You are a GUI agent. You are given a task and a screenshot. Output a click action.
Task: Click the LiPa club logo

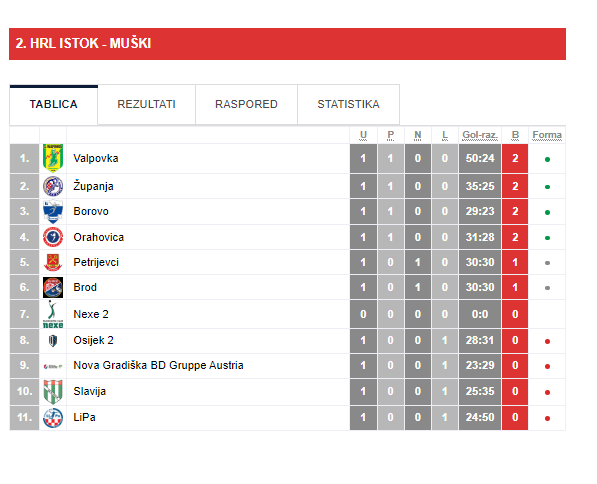tap(53, 418)
